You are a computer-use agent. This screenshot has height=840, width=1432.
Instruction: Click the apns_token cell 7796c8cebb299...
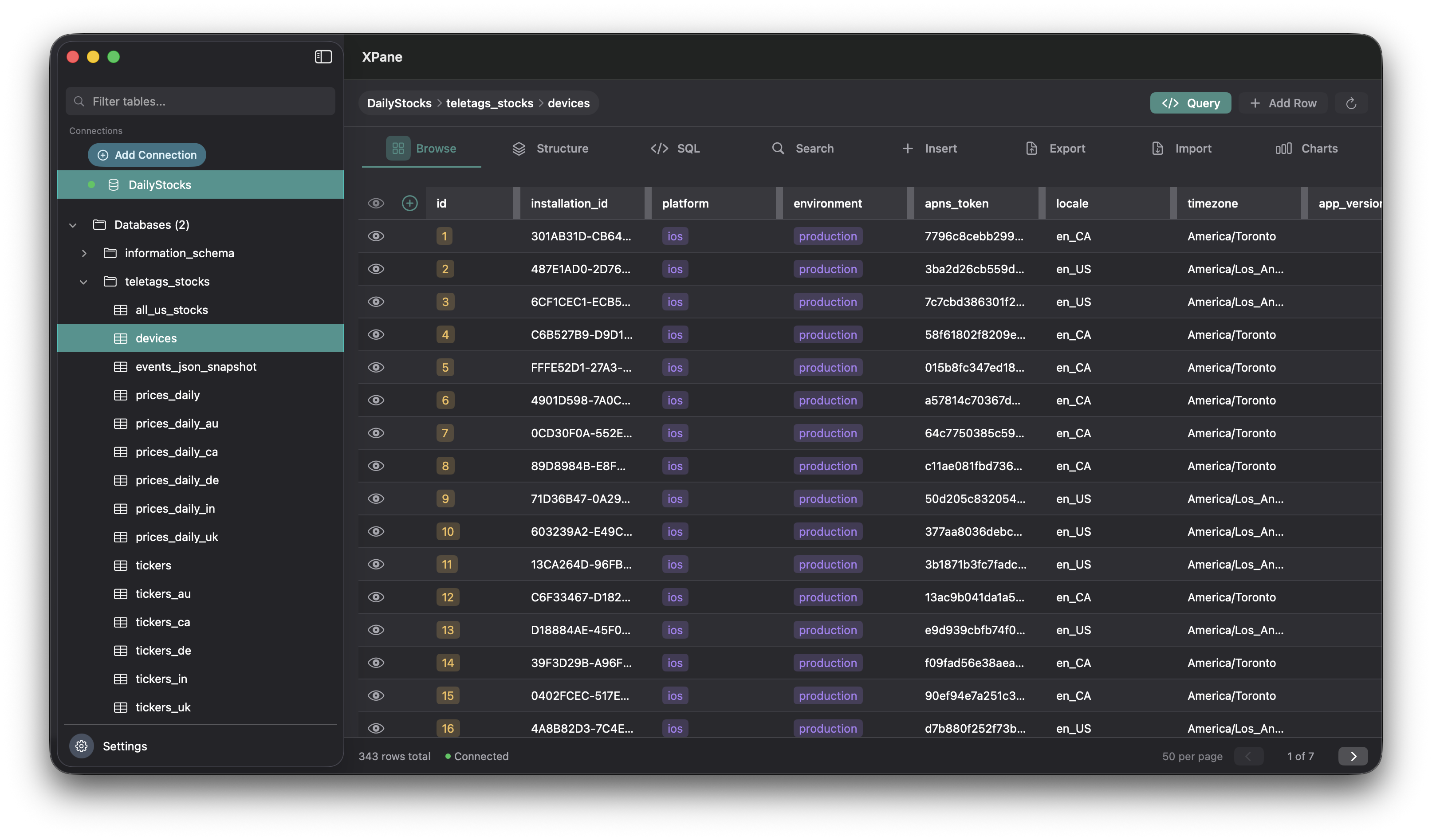[973, 236]
